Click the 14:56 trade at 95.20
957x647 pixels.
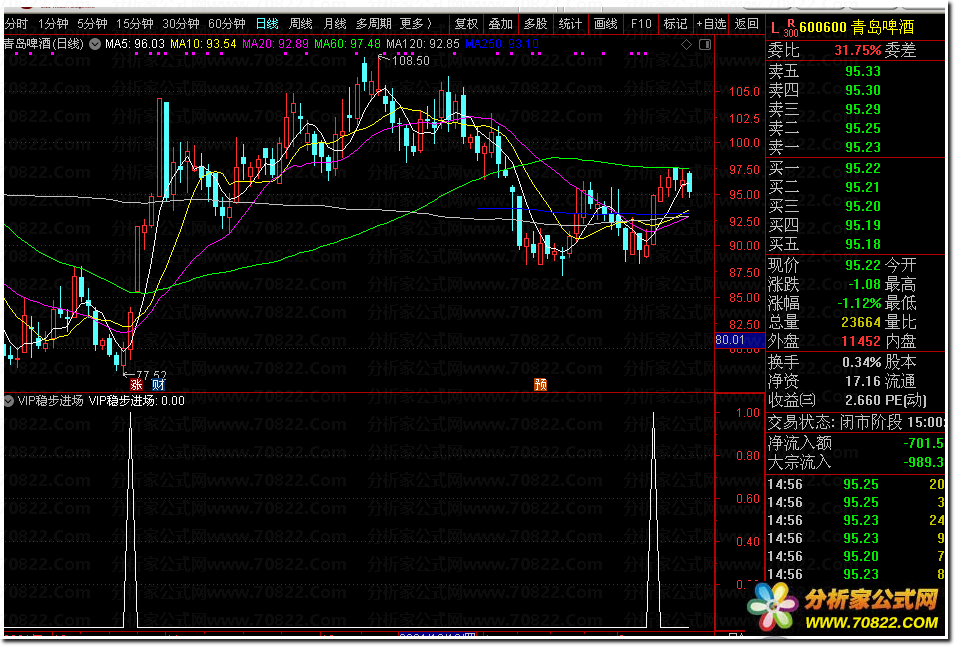(855, 557)
